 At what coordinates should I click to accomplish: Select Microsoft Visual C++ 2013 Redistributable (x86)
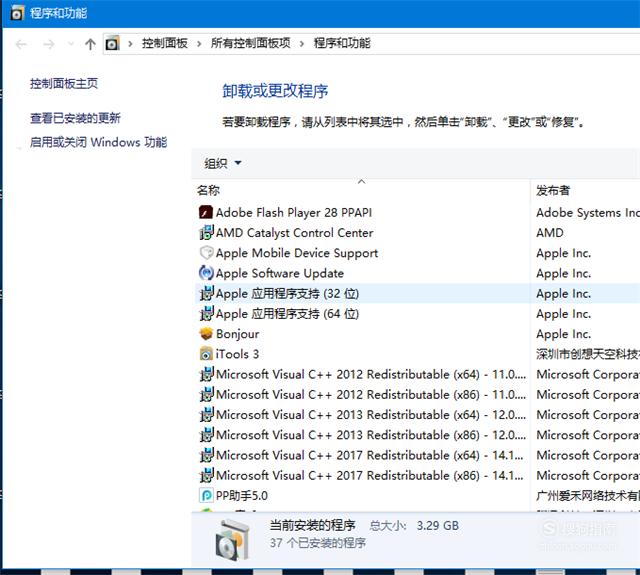[371, 435]
